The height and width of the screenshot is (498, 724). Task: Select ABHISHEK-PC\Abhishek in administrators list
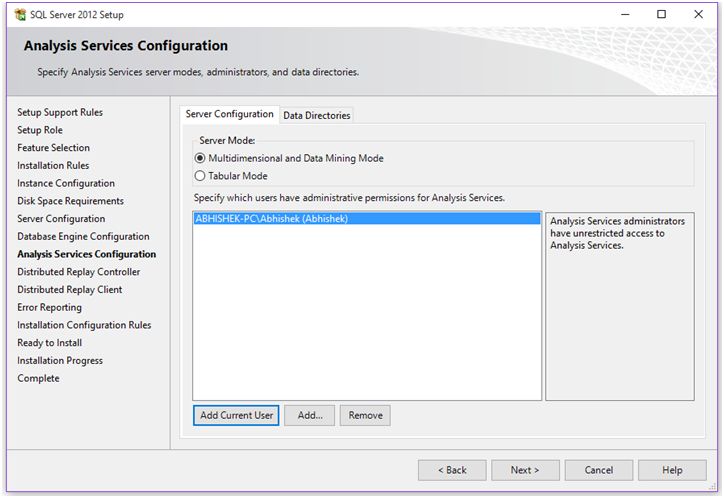(367, 219)
